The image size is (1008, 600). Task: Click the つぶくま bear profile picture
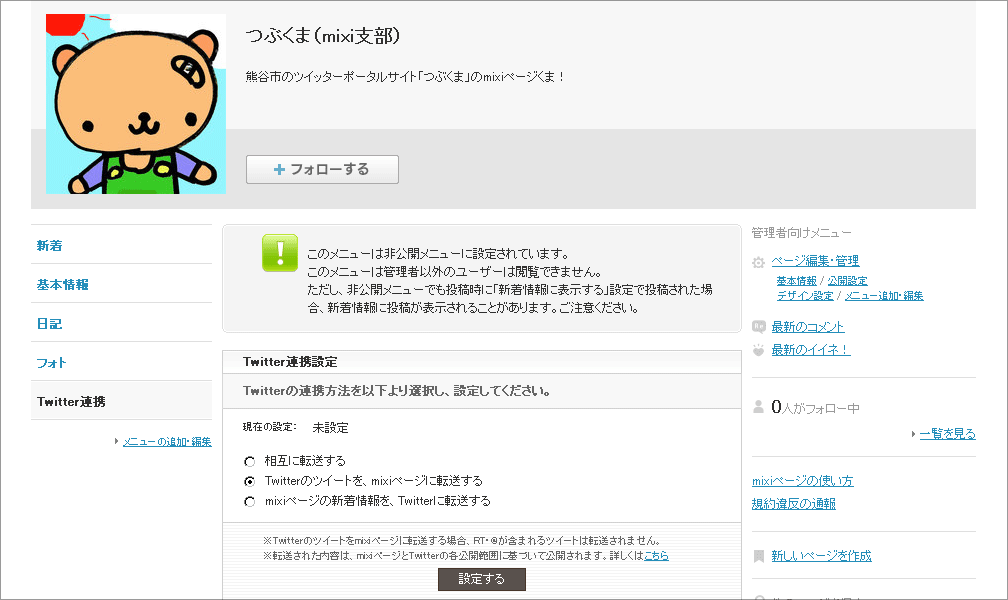[x=136, y=104]
